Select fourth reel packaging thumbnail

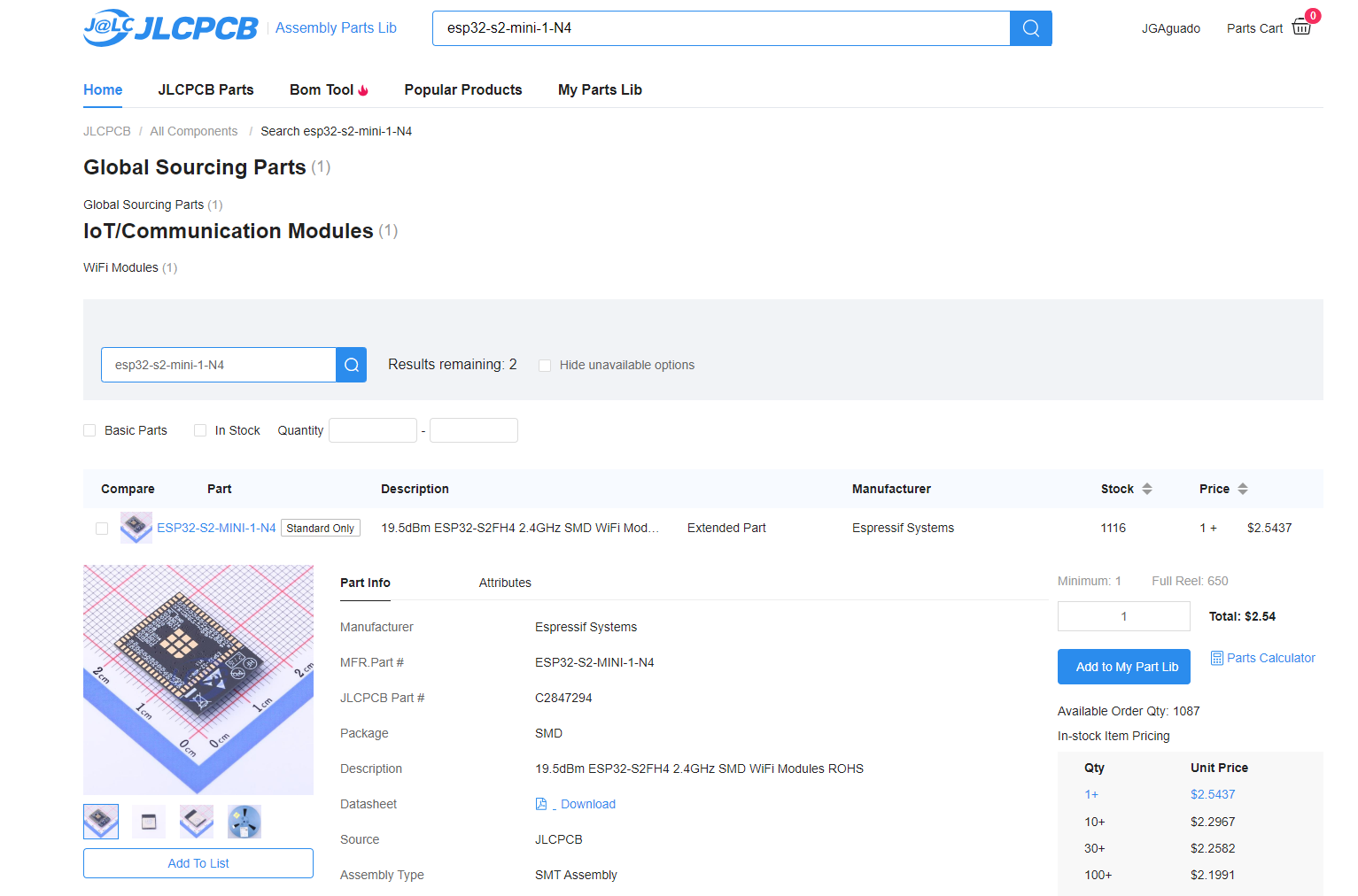[244, 822]
